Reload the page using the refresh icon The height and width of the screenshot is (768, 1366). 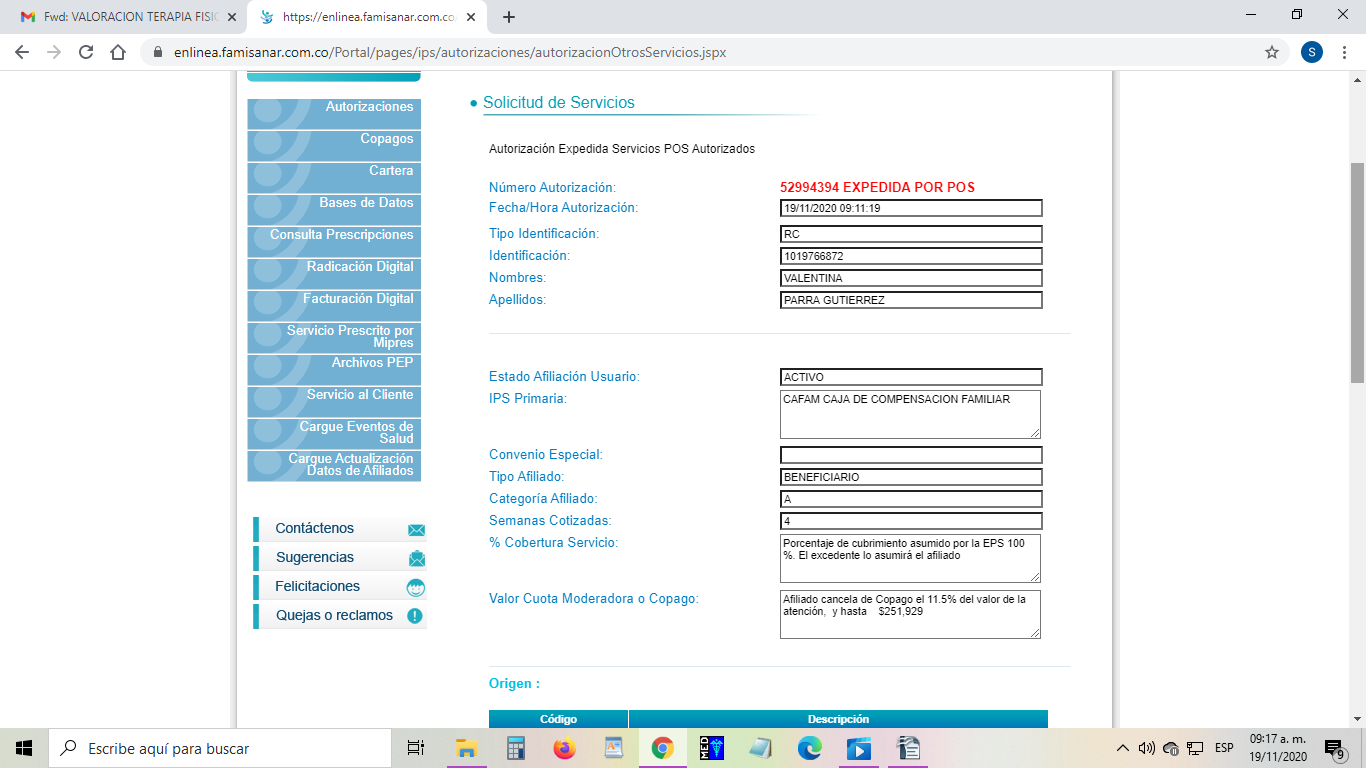click(86, 52)
